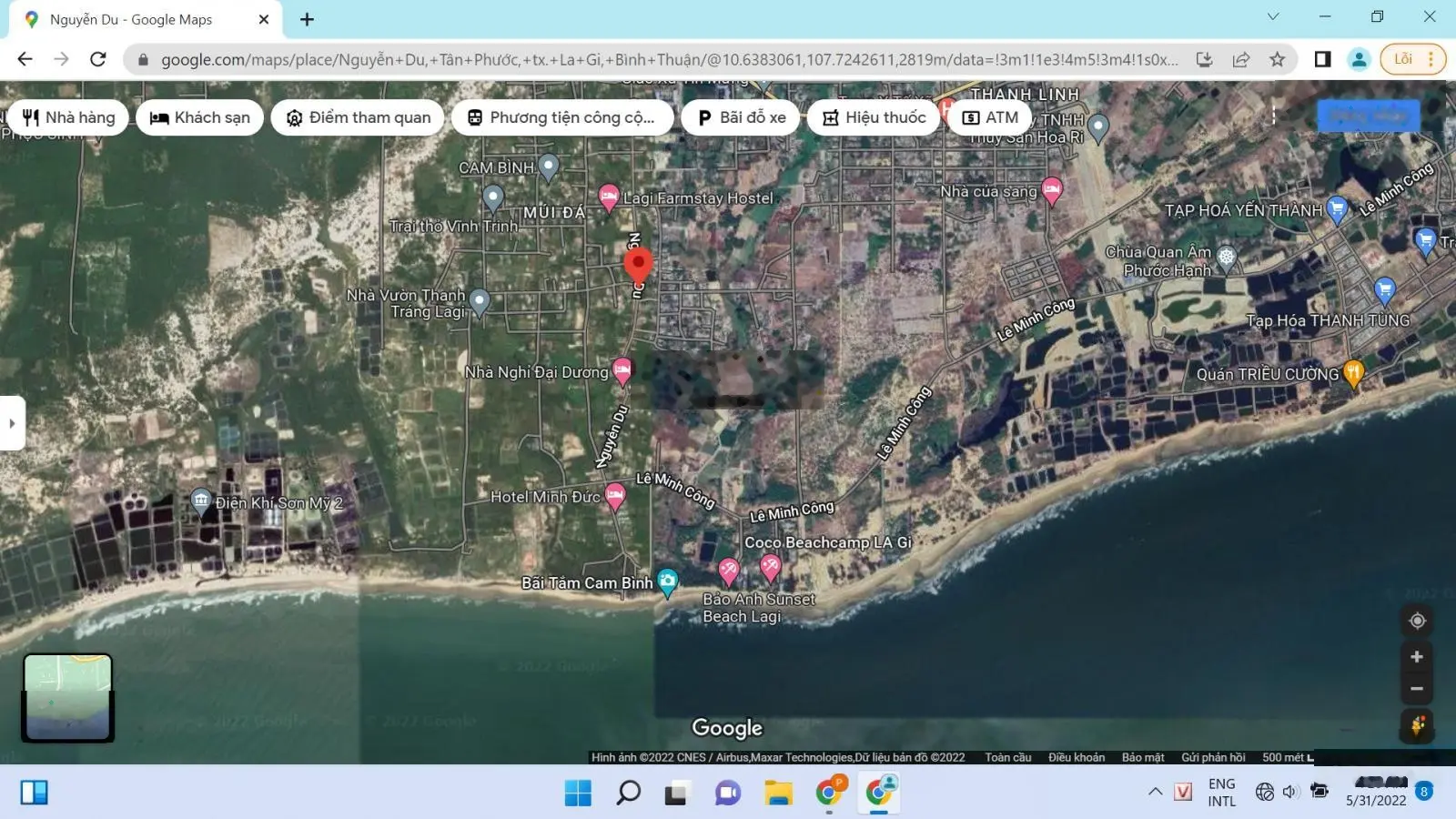Open the CAM BÌNH place marker
Image resolution: width=1456 pixels, height=819 pixels.
tap(548, 166)
